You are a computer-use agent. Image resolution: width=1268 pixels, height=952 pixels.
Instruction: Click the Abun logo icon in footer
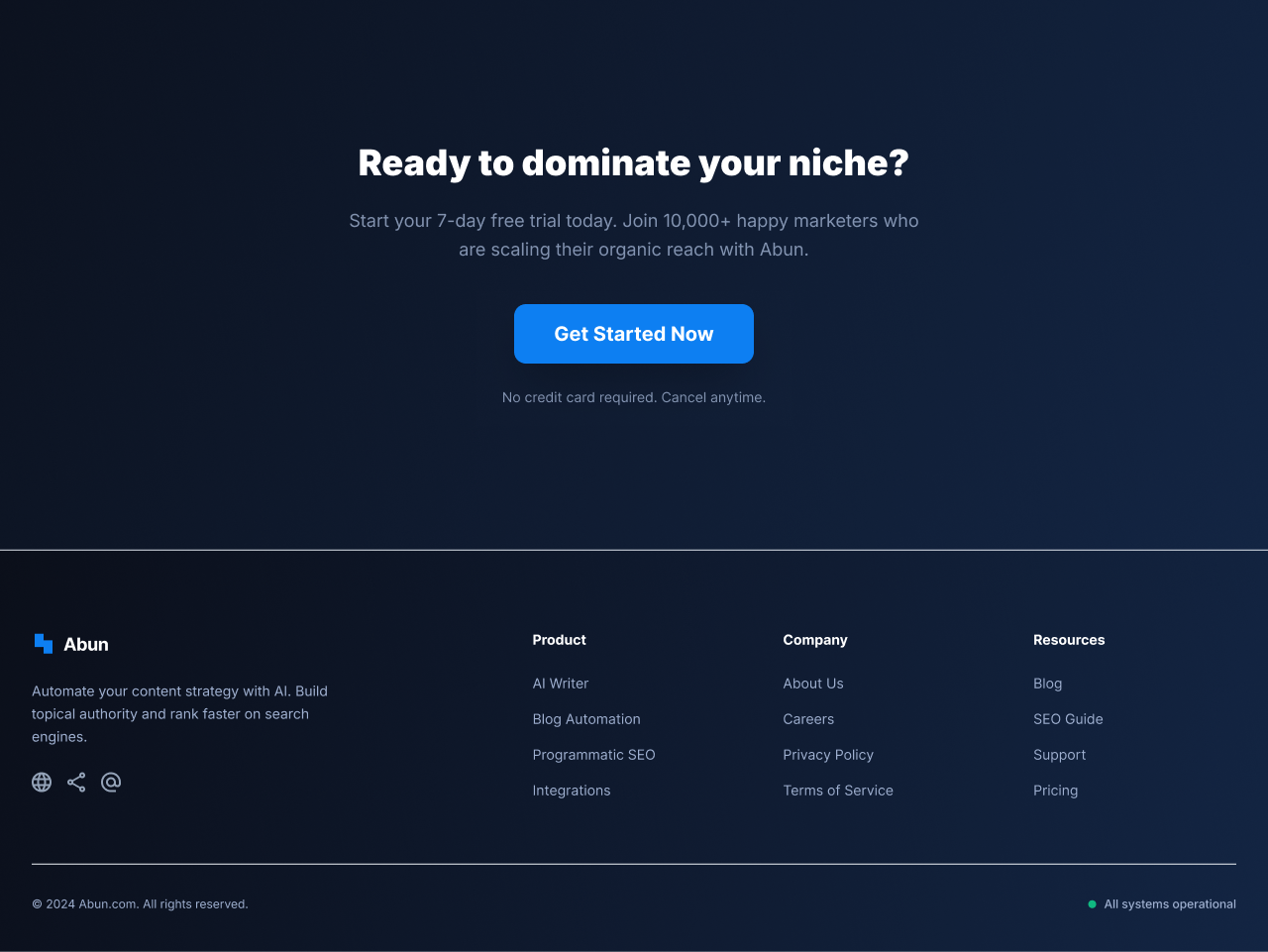tap(44, 644)
